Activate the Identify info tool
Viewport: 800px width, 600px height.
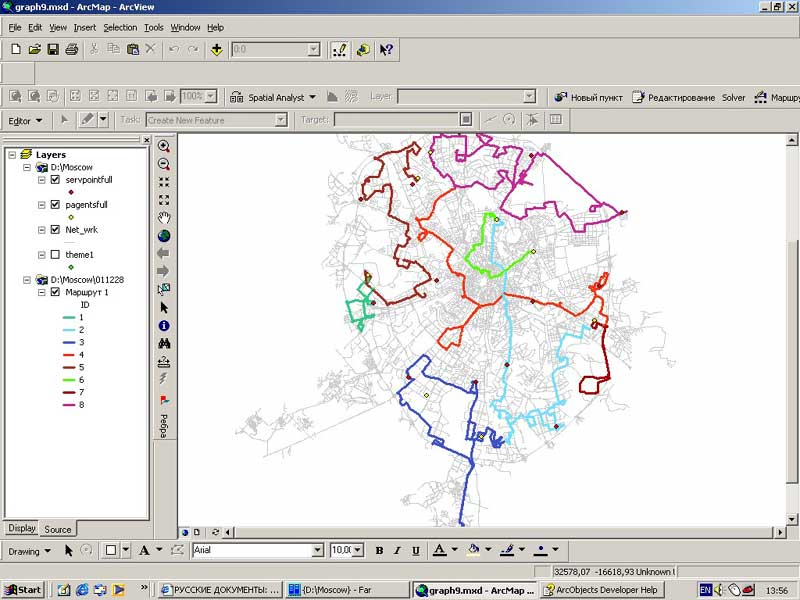point(164,326)
